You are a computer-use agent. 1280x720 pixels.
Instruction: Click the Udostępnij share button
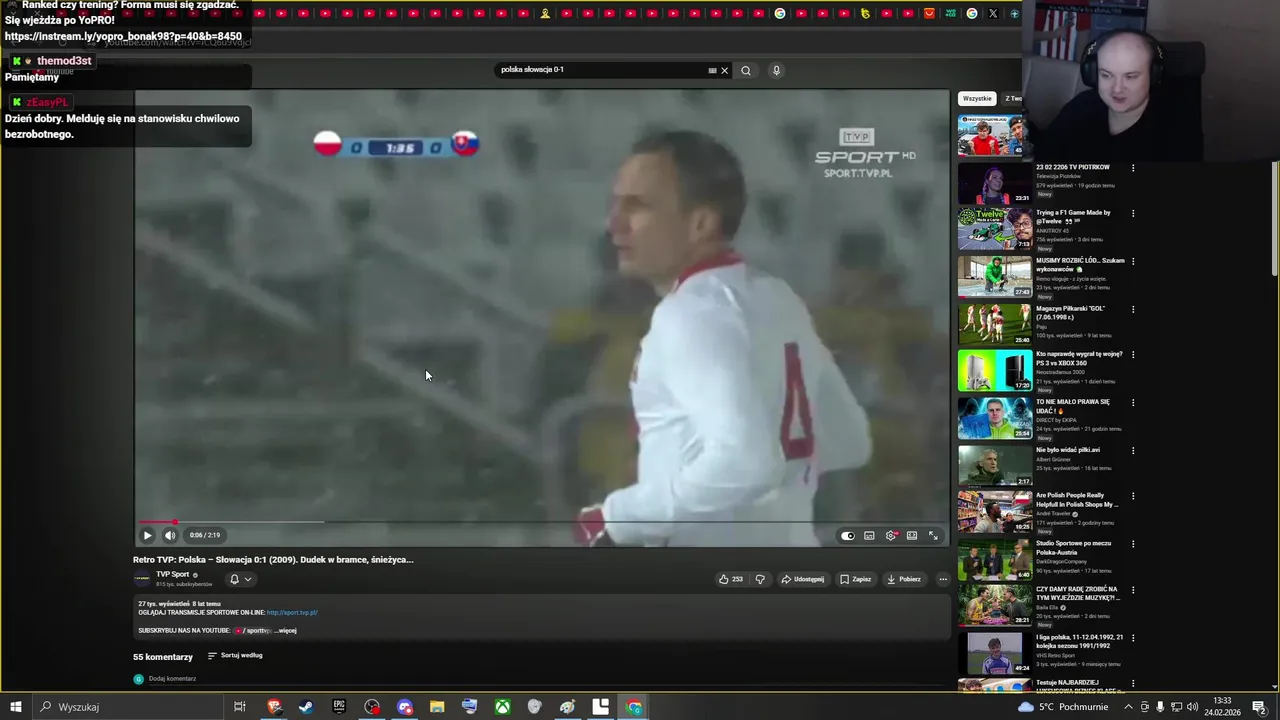point(803,579)
